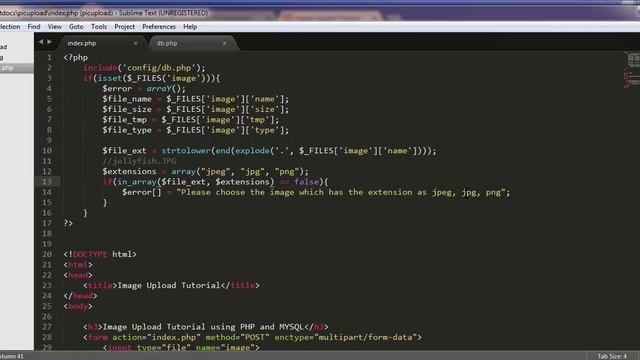Click the strtolower function call

[x=185, y=151]
